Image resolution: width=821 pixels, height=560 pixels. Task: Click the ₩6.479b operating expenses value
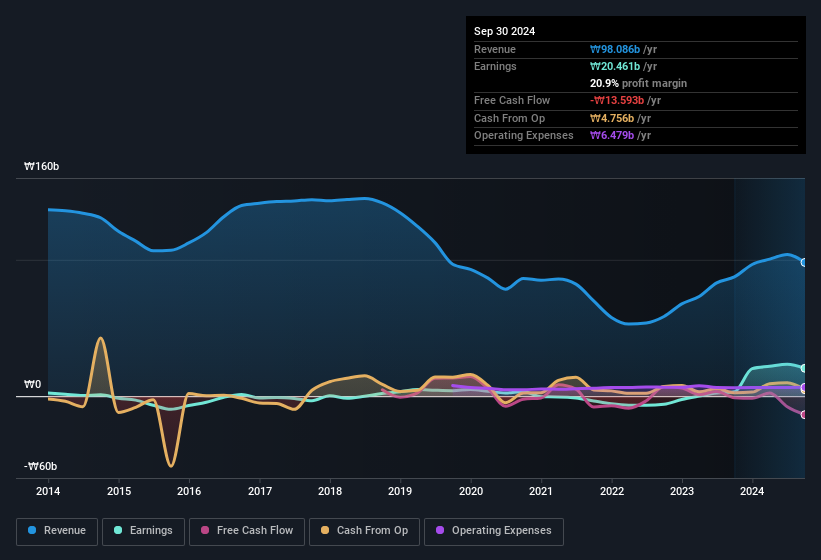[612, 136]
